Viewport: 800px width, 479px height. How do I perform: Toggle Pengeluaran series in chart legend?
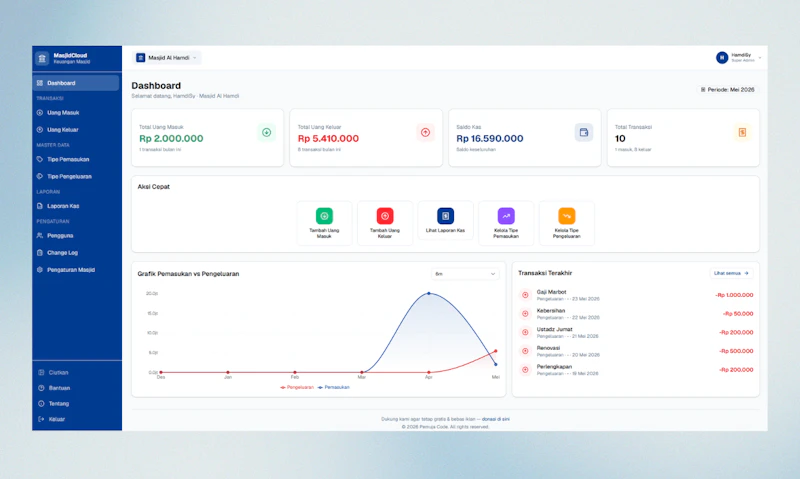(x=297, y=387)
